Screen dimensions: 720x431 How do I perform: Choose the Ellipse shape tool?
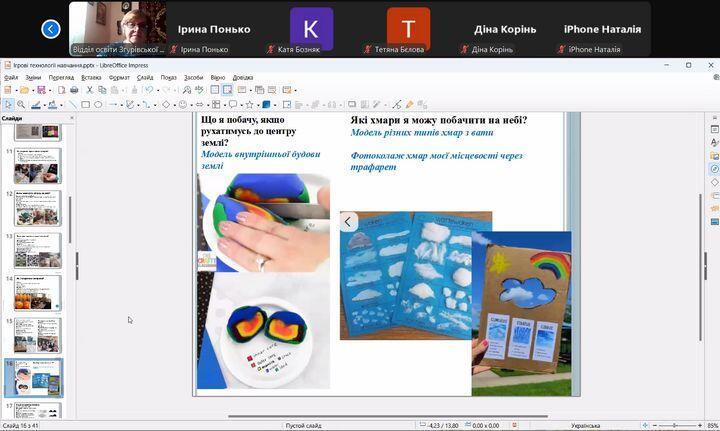point(98,105)
